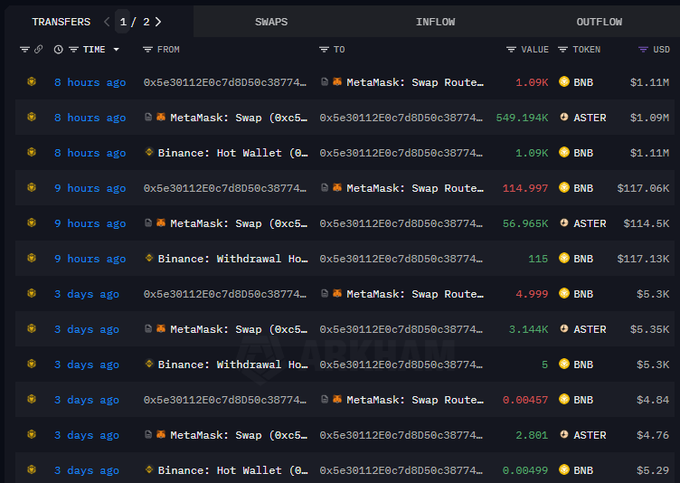Screen dimensions: 680x483
Task: Click Binance logo icon on 1.09K BNB row
Action: click(149, 152)
